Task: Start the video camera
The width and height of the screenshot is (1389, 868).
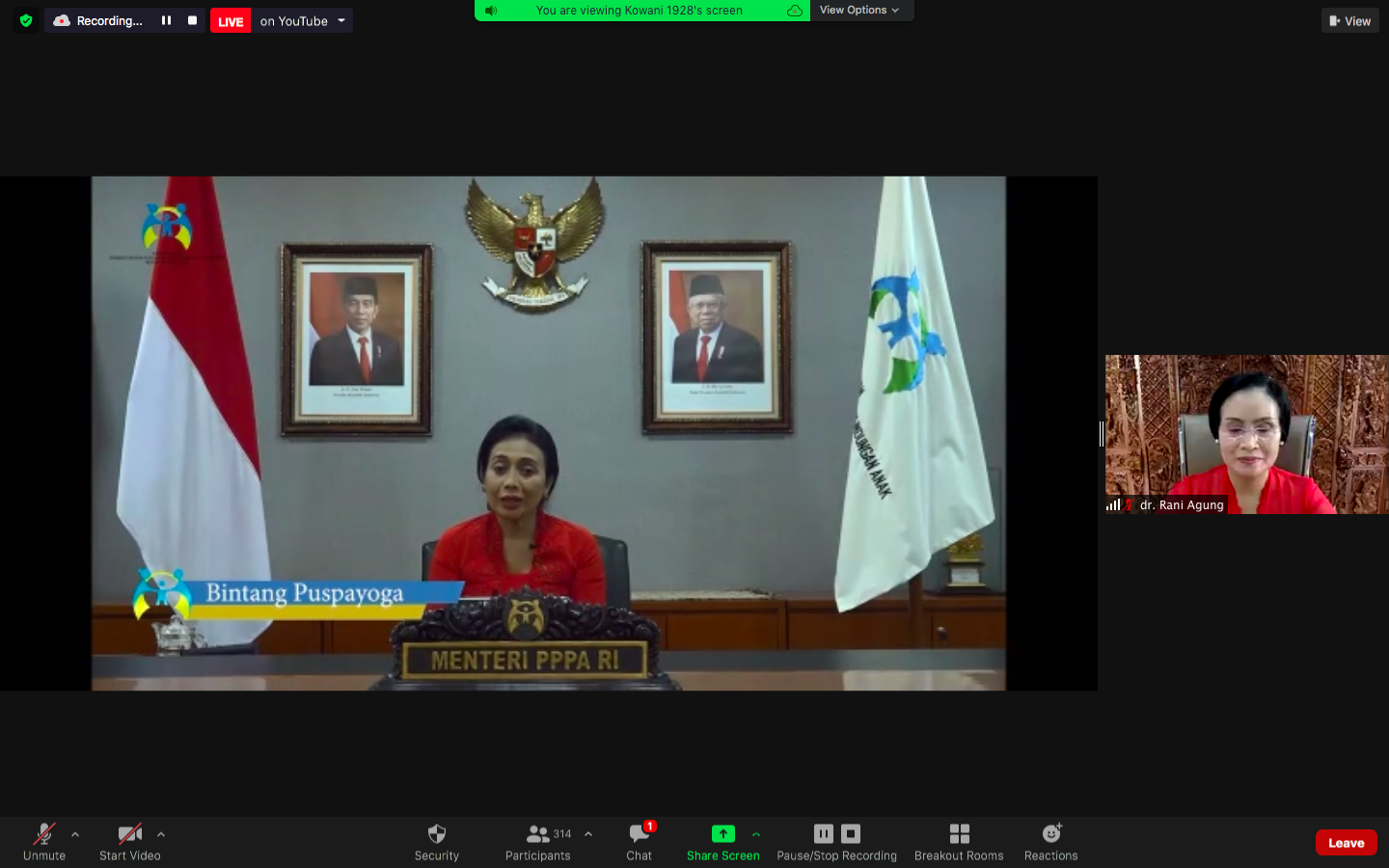Action: [x=129, y=841]
